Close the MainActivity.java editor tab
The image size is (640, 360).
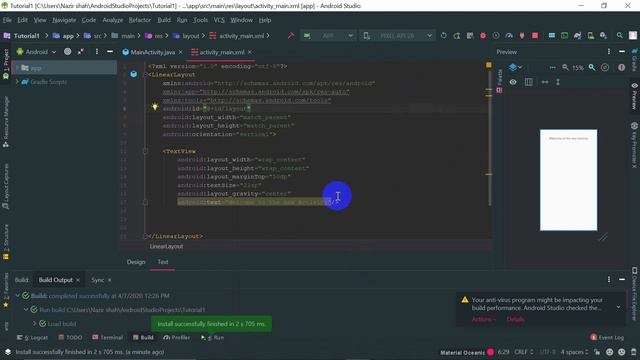coord(180,52)
